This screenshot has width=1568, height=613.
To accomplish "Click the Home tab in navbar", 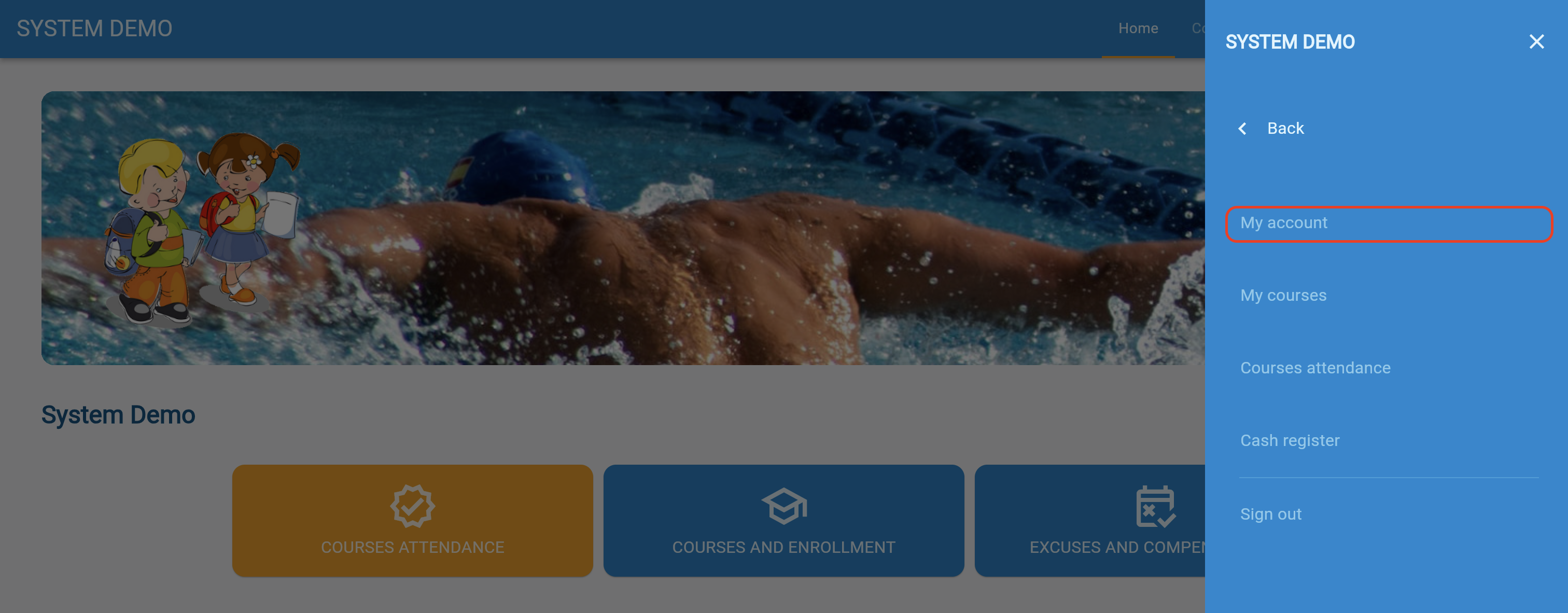I will (1138, 29).
